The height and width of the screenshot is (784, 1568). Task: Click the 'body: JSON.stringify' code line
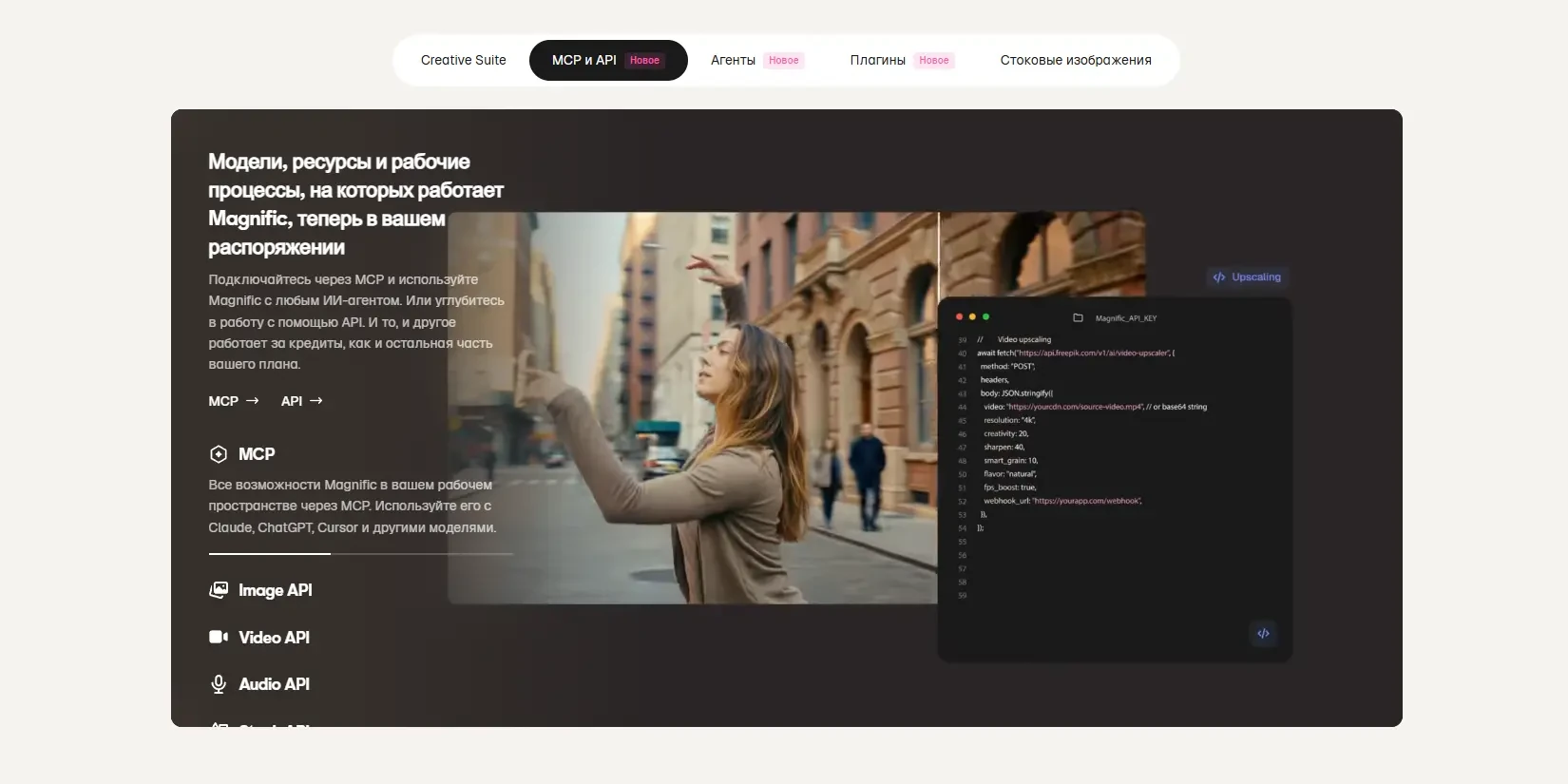click(x=1016, y=392)
